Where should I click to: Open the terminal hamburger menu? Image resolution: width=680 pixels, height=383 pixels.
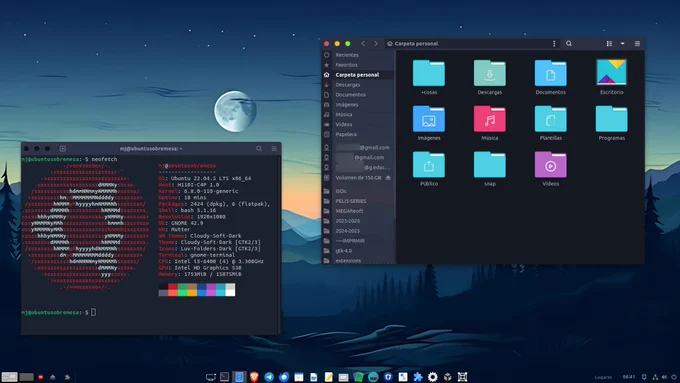[x=274, y=149]
